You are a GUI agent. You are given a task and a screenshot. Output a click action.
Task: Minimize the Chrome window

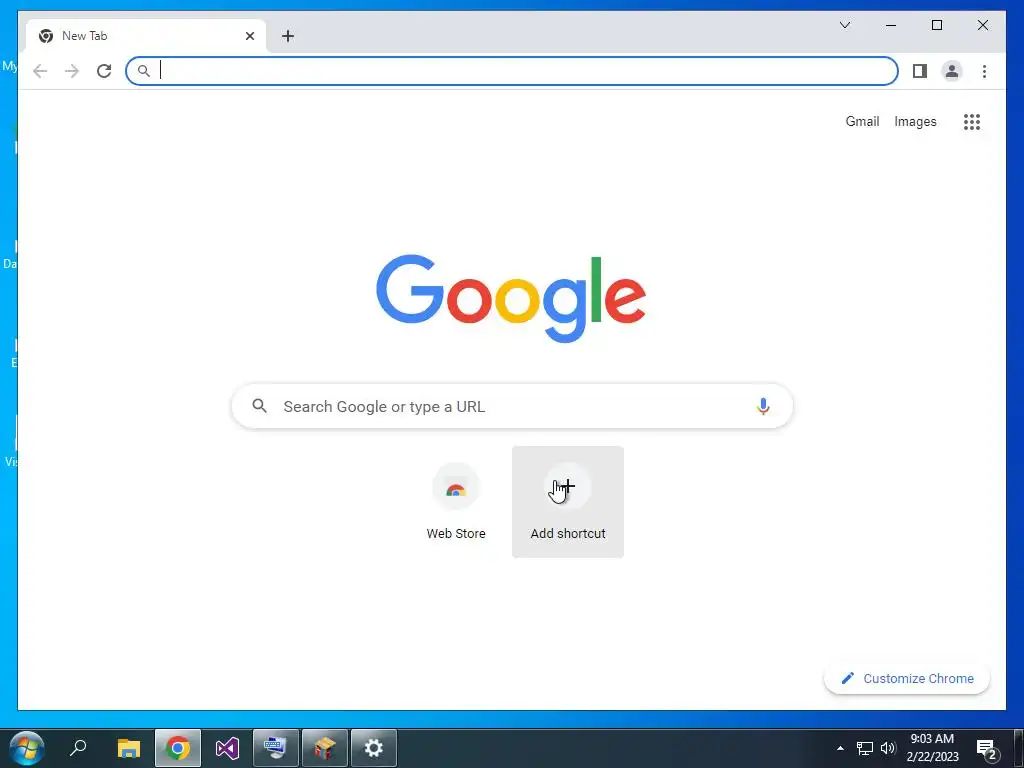[x=891, y=25]
